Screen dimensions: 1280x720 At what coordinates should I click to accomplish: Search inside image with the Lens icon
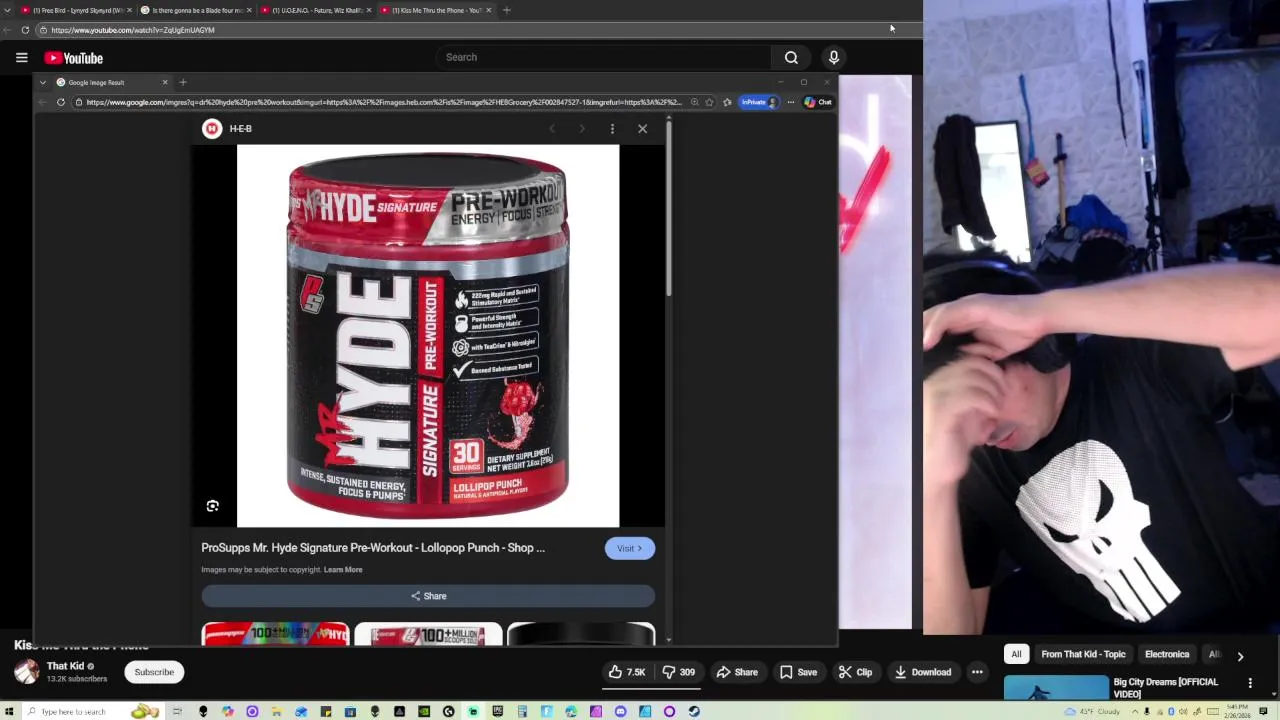tap(212, 506)
